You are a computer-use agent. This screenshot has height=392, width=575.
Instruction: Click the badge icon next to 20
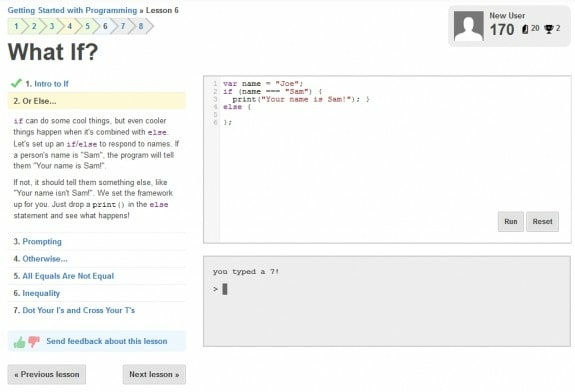pyautogui.click(x=525, y=29)
